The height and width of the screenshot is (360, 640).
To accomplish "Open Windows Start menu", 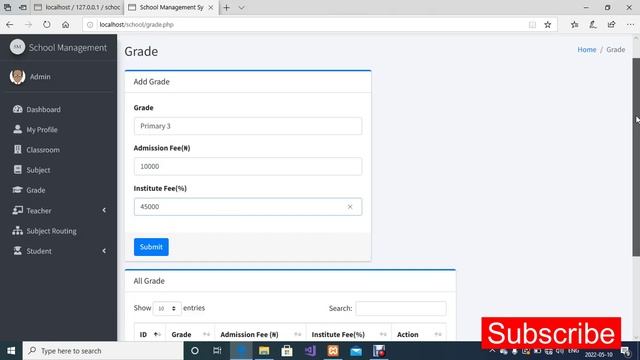I will point(11,351).
